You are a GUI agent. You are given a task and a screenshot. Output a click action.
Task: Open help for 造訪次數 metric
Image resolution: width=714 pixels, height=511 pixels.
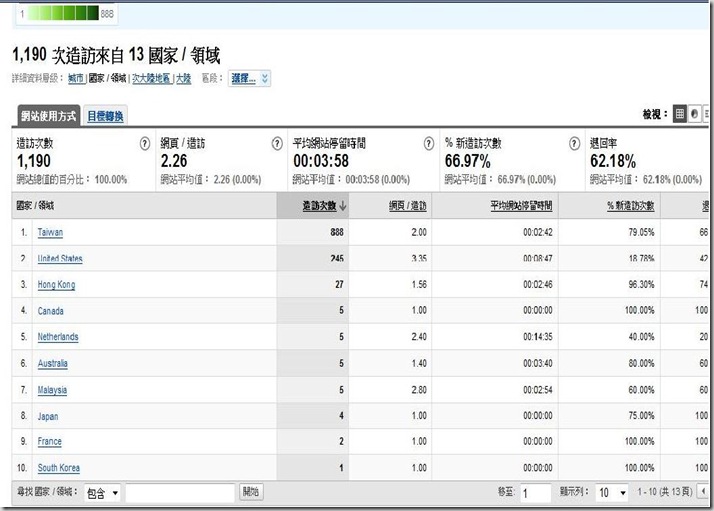[145, 143]
